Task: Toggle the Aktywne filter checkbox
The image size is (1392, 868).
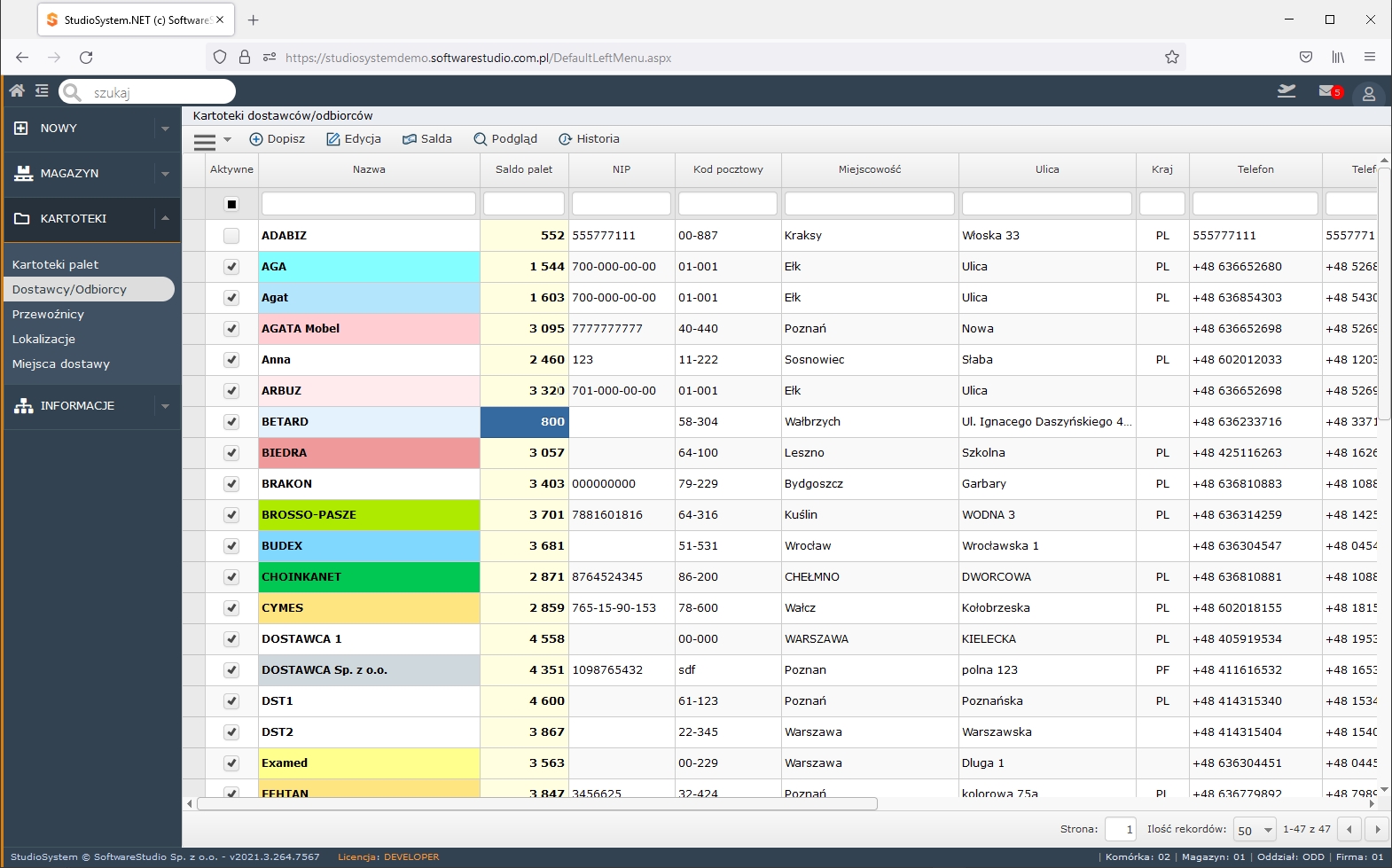Action: tap(231, 204)
